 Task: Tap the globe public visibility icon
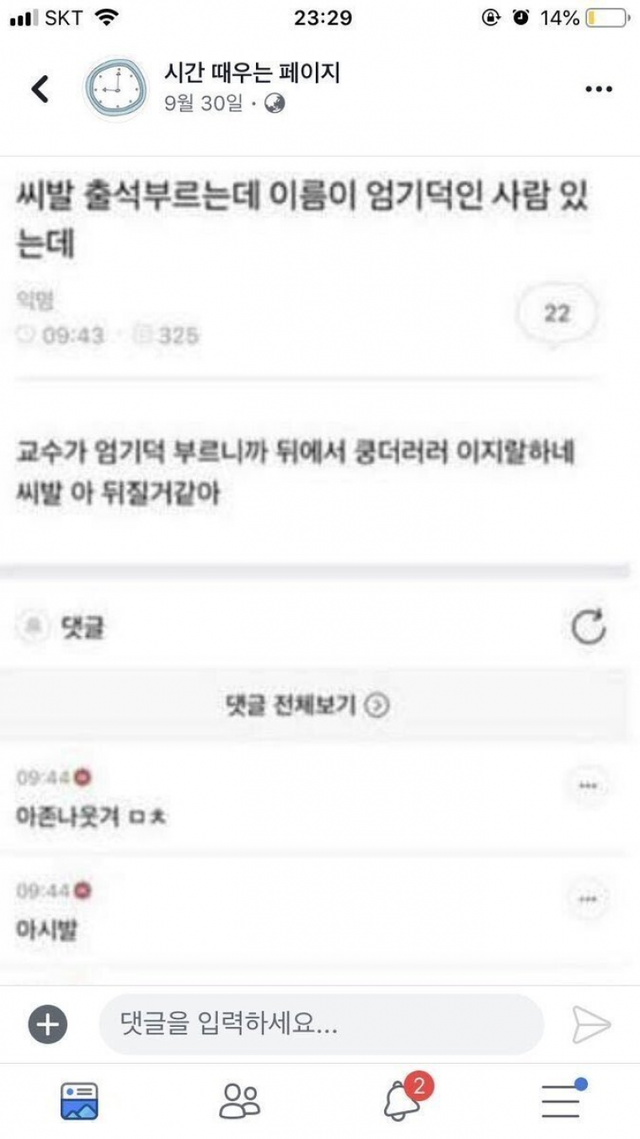click(275, 105)
